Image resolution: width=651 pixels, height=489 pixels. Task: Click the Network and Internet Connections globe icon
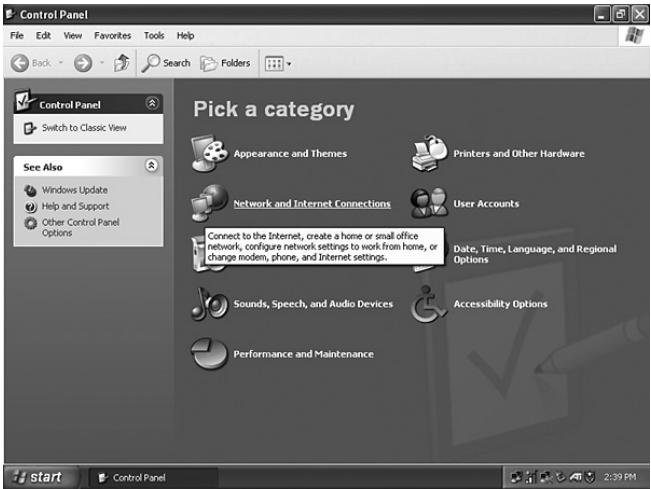[209, 203]
